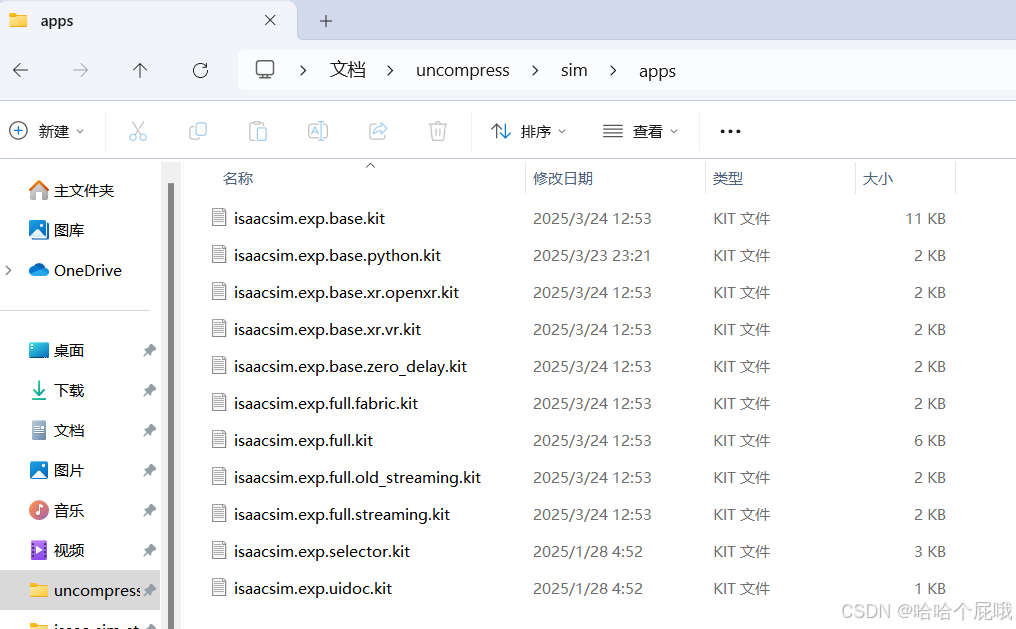Image resolution: width=1016 pixels, height=629 pixels.
Task: Open 视频 in the sidebar
Action: [x=56, y=551]
